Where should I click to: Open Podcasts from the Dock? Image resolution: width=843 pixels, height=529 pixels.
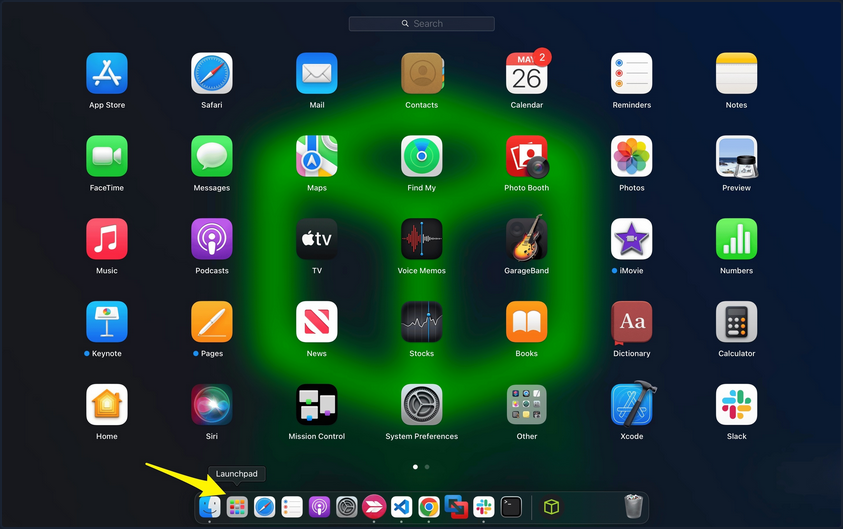coord(319,507)
